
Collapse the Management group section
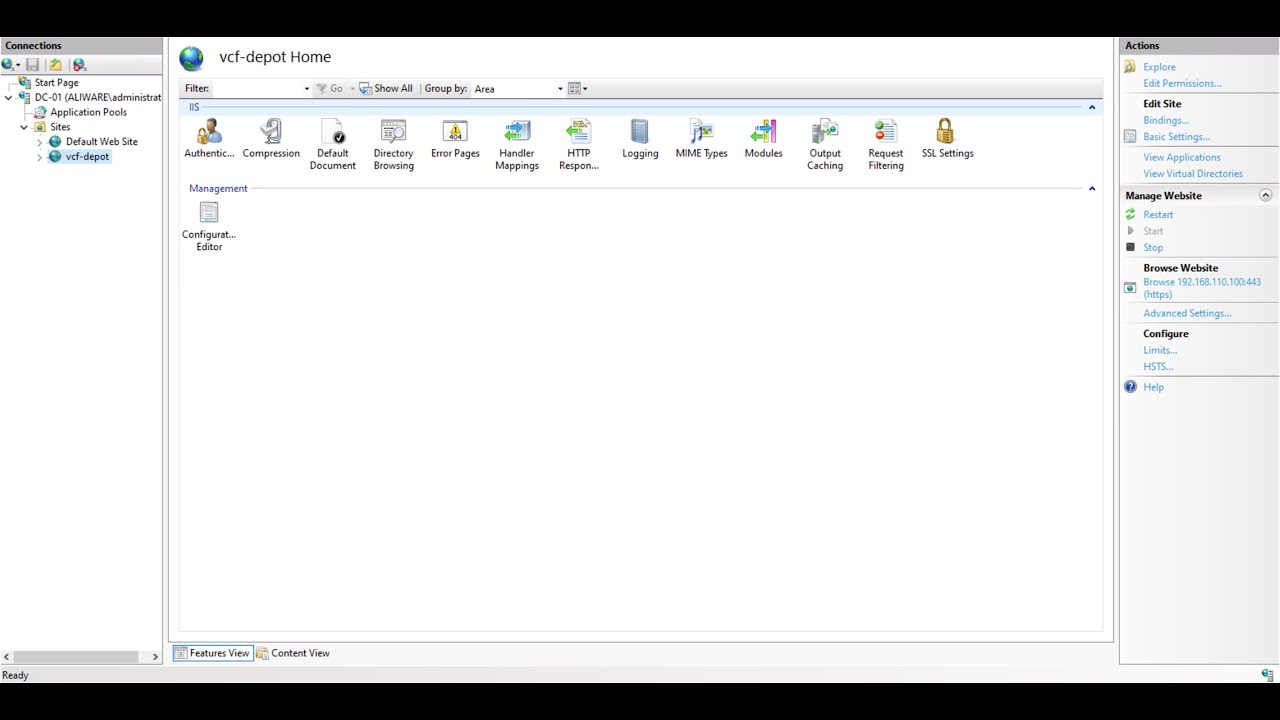click(x=1092, y=188)
